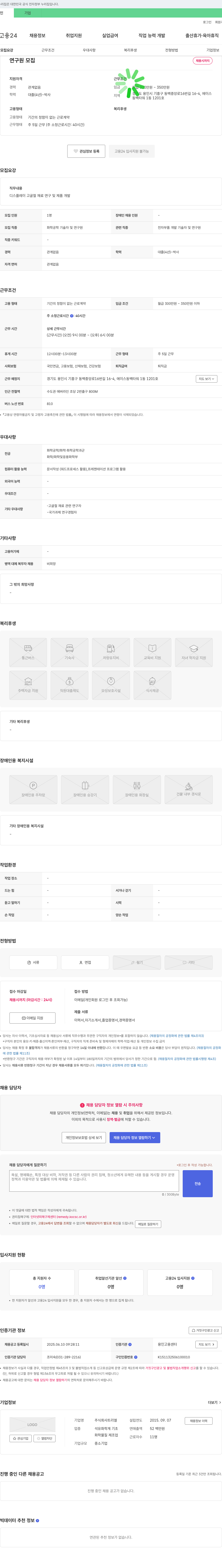
Task: Click info icon next to 주 소정근로시간
Action: 72,316
